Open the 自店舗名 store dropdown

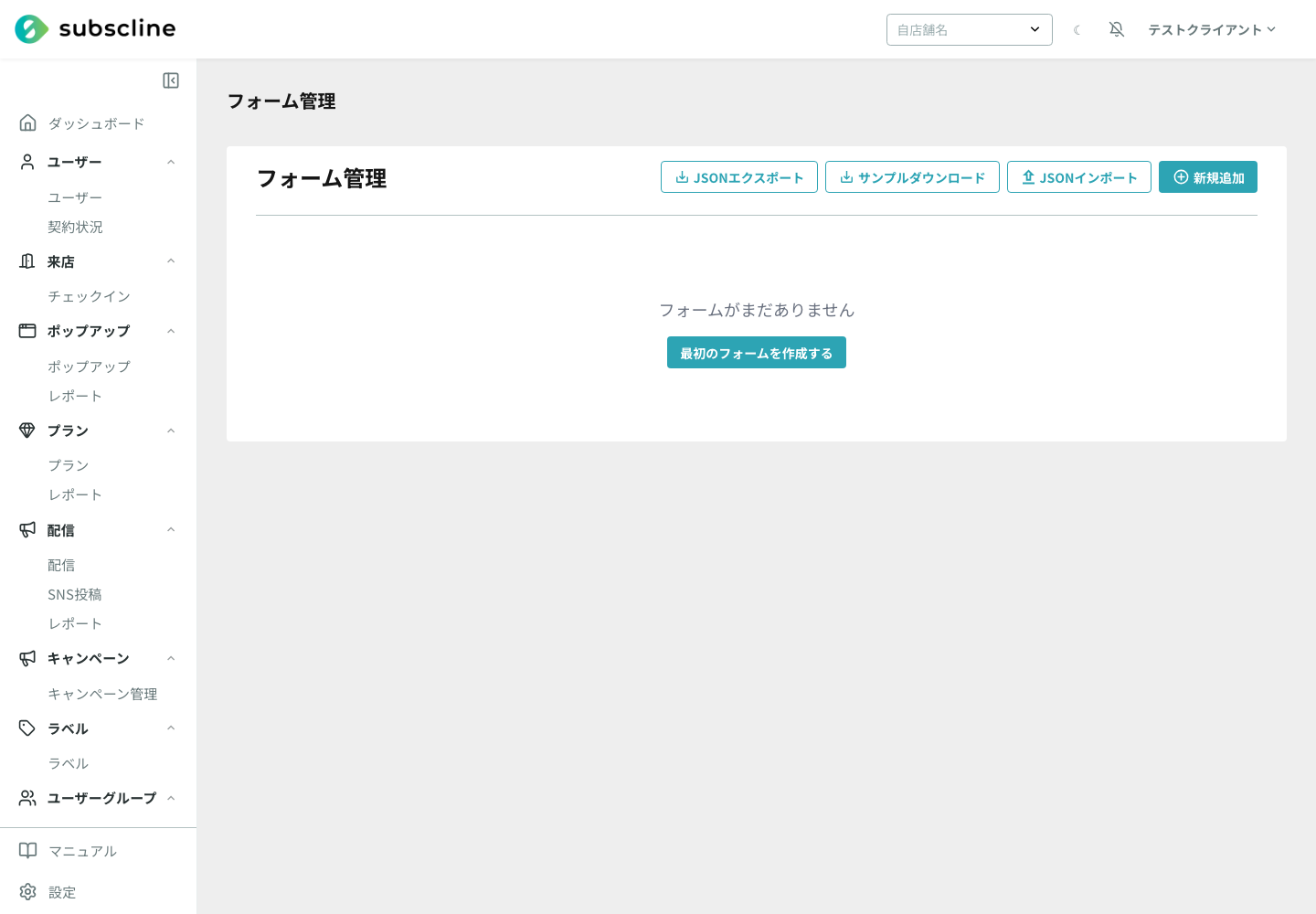[970, 29]
